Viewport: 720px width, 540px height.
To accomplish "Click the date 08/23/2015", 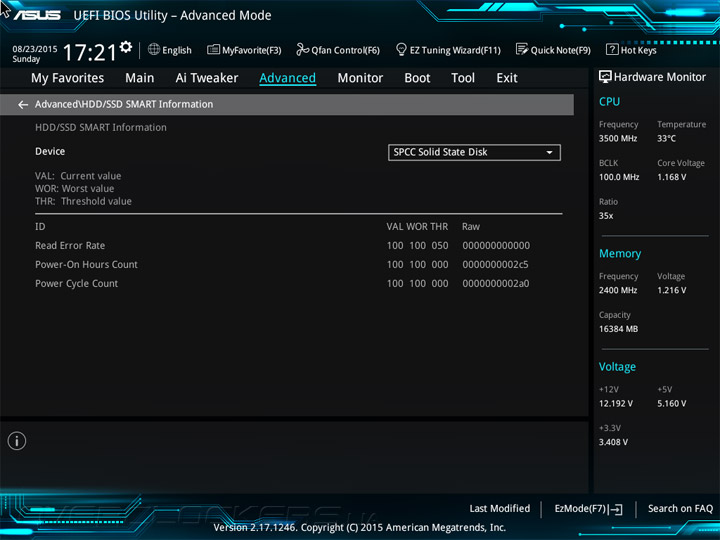I will [35, 48].
